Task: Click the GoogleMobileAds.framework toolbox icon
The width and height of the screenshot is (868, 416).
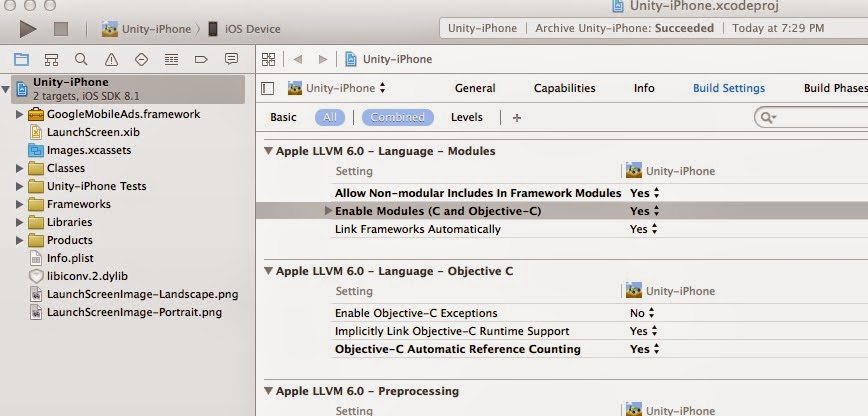Action: point(36,114)
